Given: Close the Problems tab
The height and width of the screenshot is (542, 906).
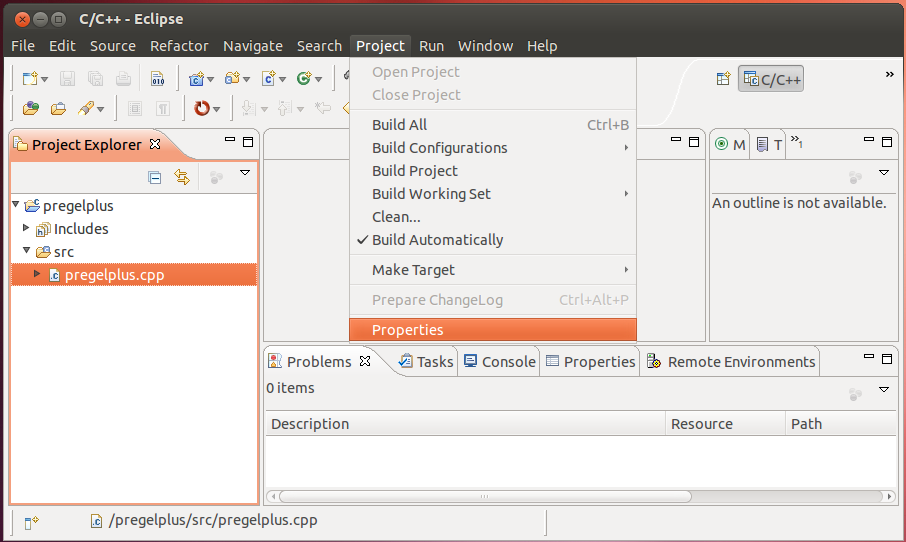Looking at the screenshot, I should pos(365,361).
